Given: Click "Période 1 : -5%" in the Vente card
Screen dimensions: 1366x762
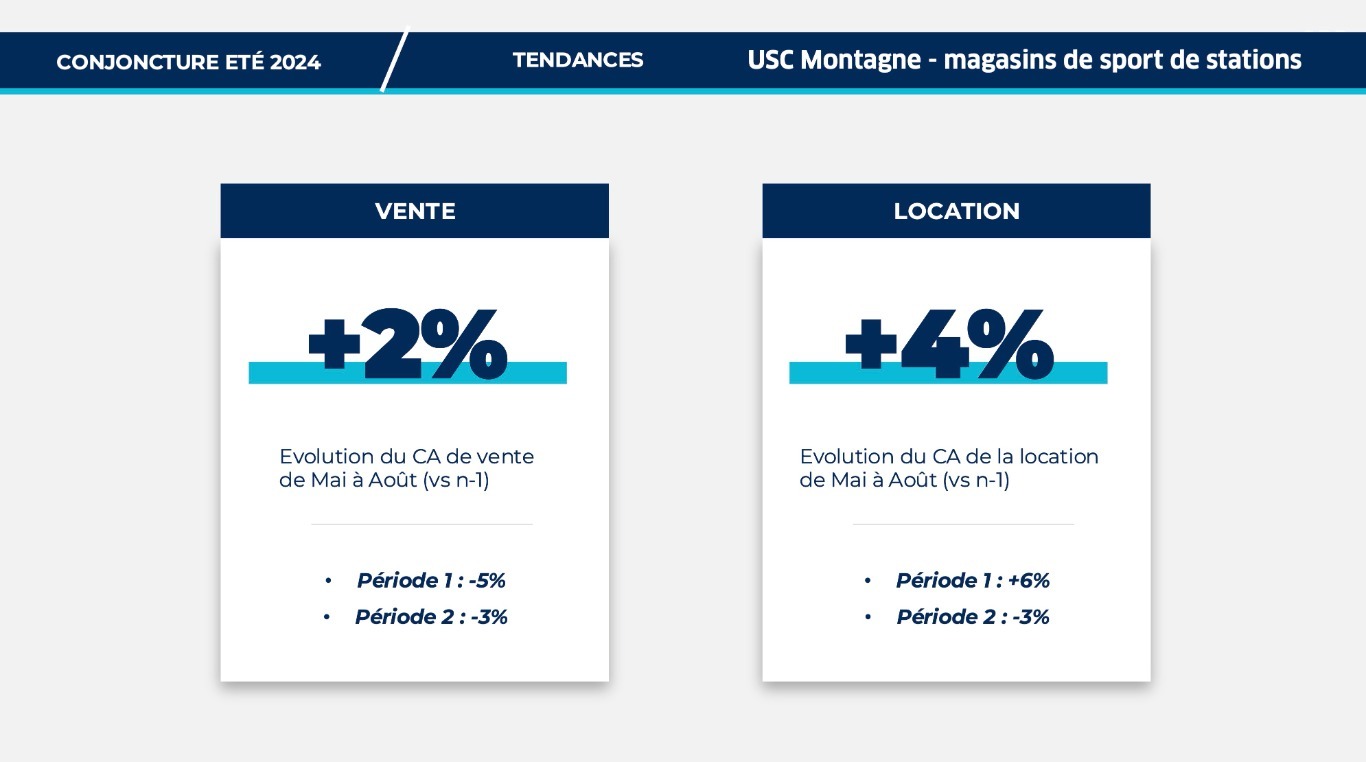Looking at the screenshot, I should coord(431,581).
